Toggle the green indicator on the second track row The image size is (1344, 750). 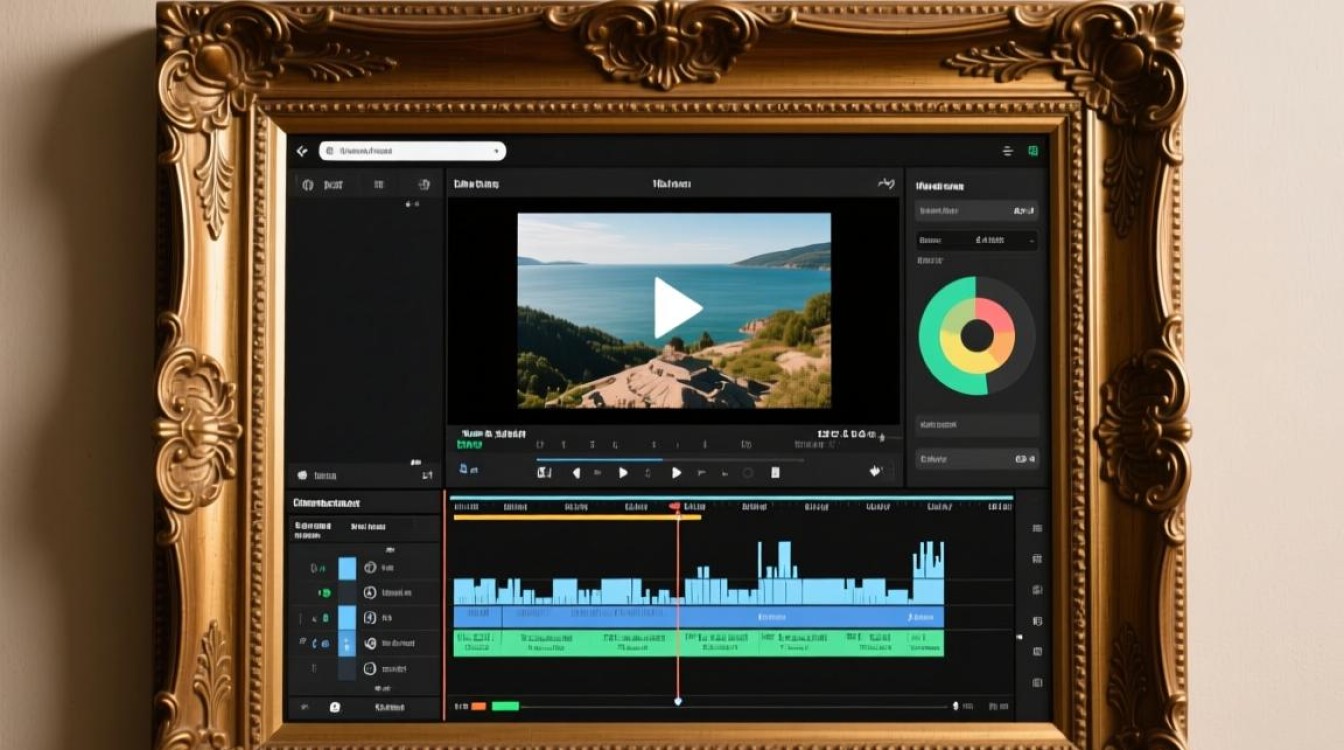(x=325, y=593)
